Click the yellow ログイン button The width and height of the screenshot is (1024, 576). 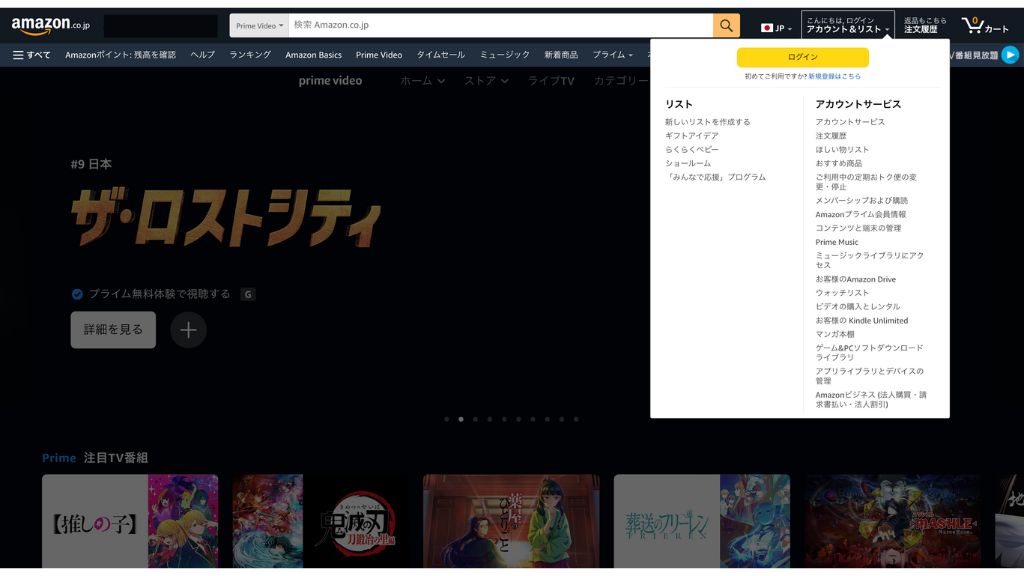(802, 57)
